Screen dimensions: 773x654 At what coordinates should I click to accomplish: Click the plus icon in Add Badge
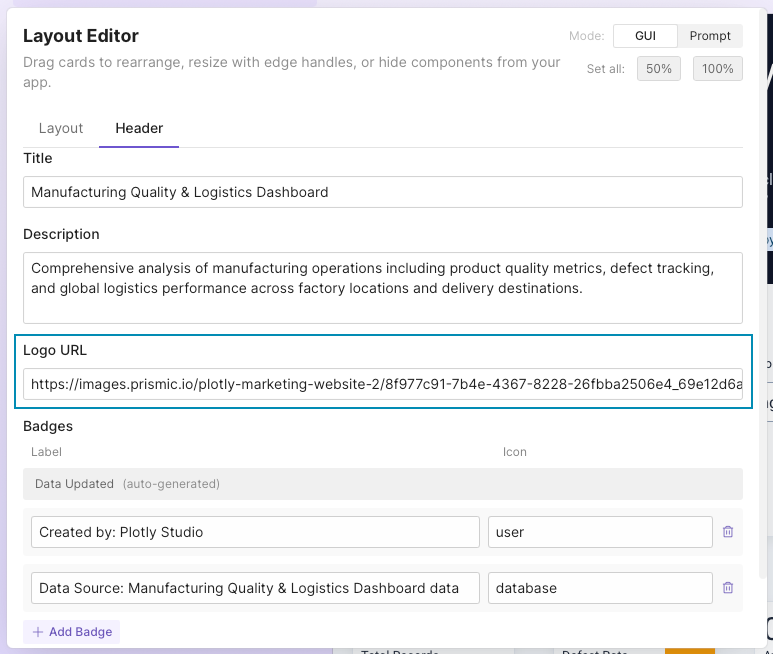[38, 632]
